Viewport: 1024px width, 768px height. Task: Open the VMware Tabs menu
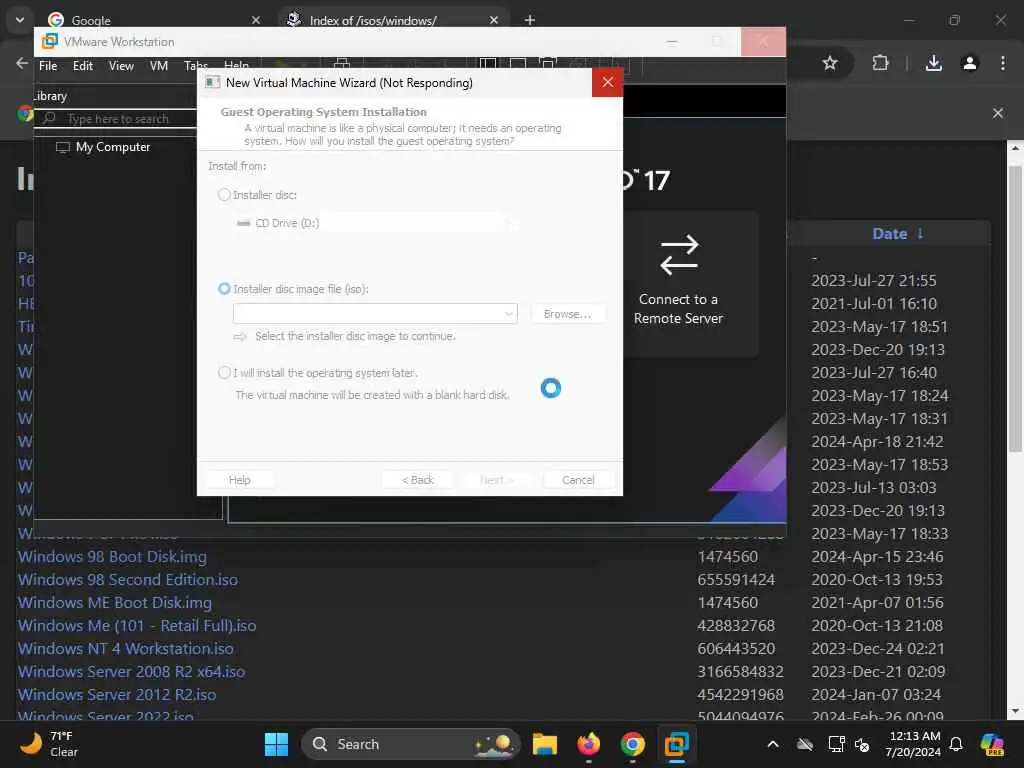(x=195, y=66)
